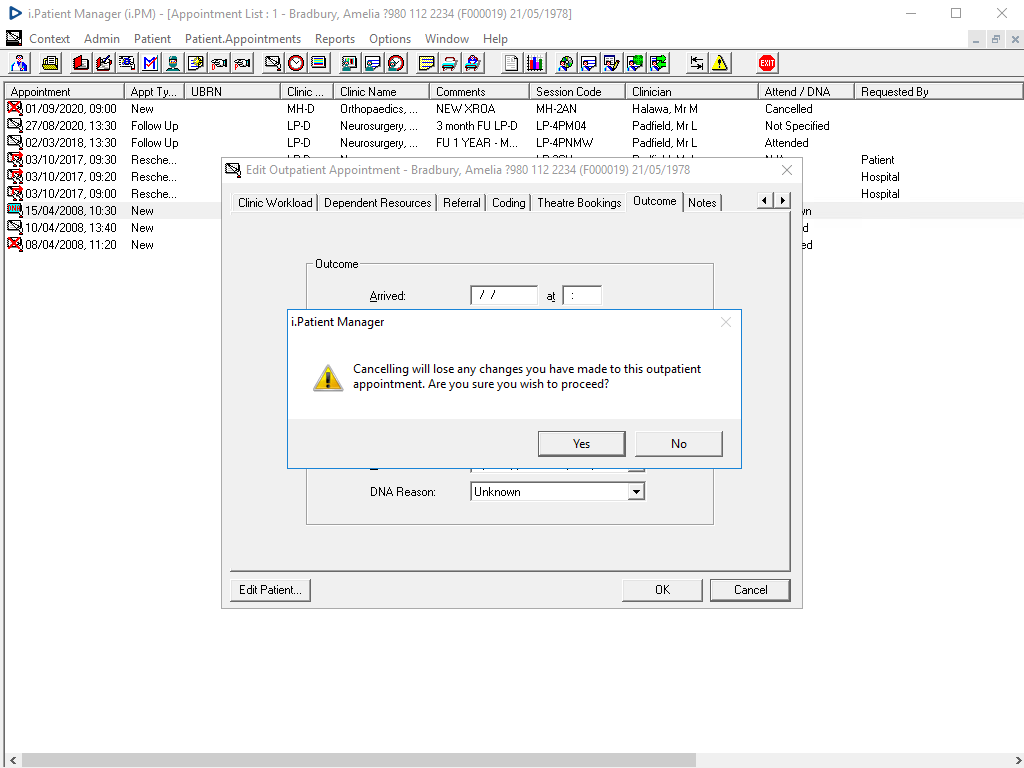
Task: Open the Help menu
Action: tap(495, 39)
